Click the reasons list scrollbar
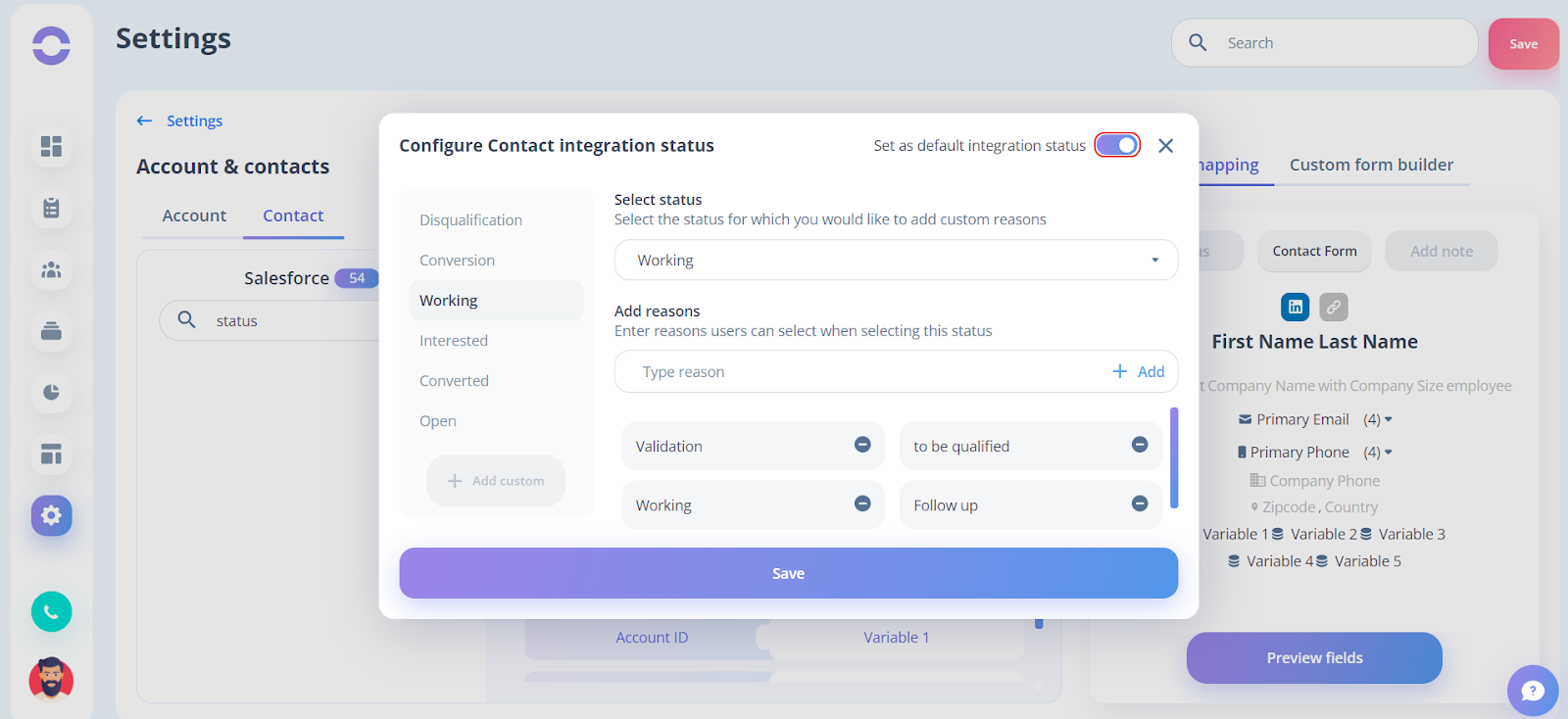1568x719 pixels. (x=1174, y=458)
